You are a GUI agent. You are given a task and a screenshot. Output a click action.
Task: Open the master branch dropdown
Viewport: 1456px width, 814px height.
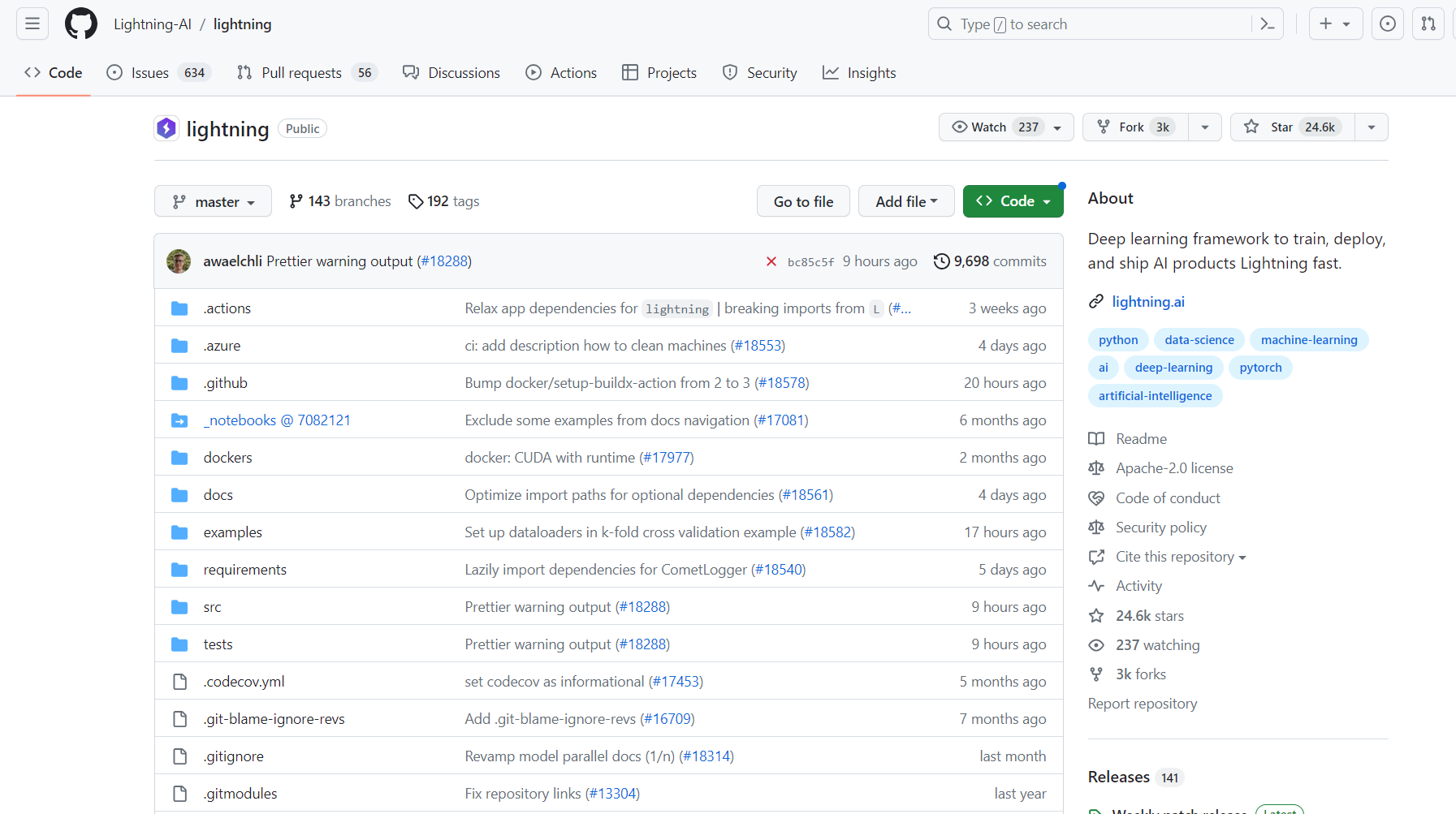[213, 200]
